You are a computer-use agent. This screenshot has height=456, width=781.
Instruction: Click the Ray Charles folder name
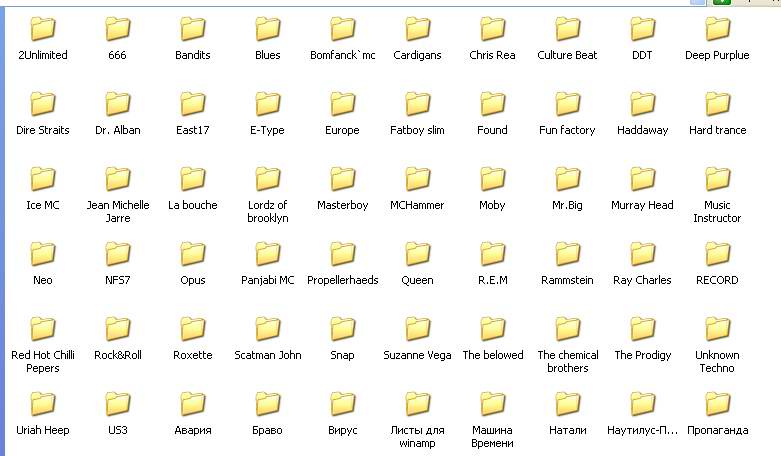[x=643, y=281]
